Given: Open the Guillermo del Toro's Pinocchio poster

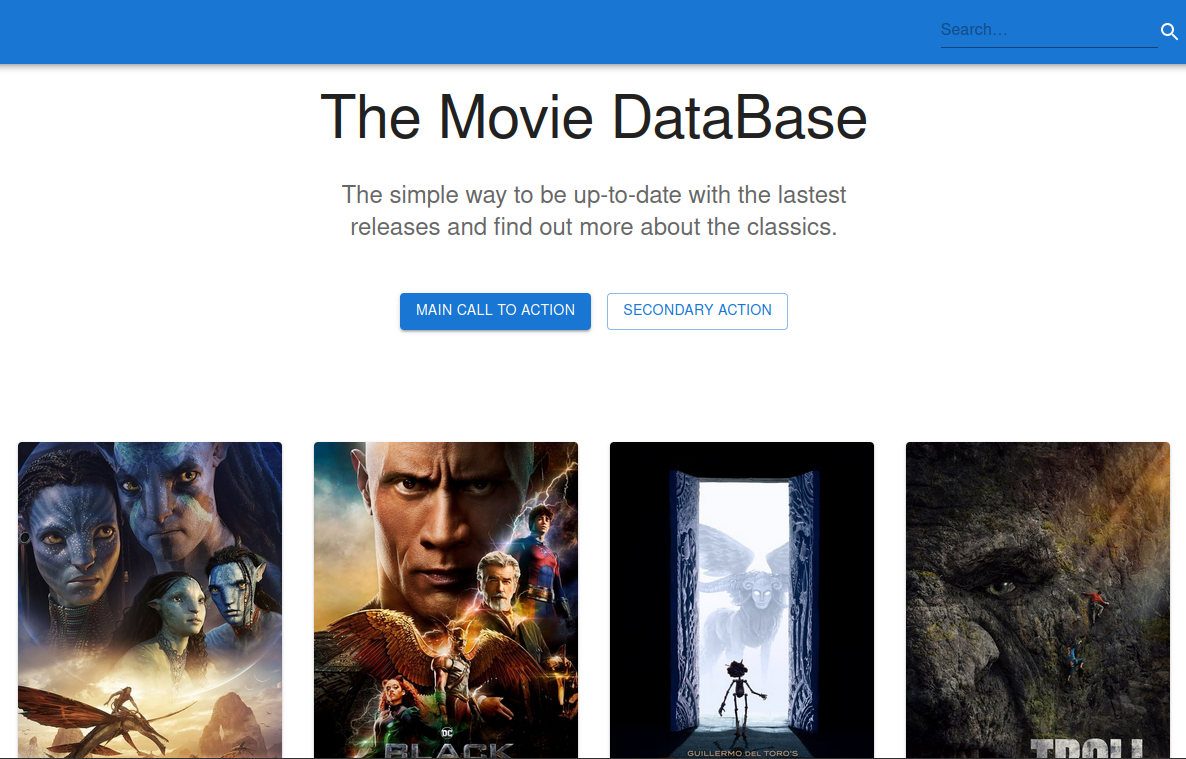Looking at the screenshot, I should click(742, 600).
